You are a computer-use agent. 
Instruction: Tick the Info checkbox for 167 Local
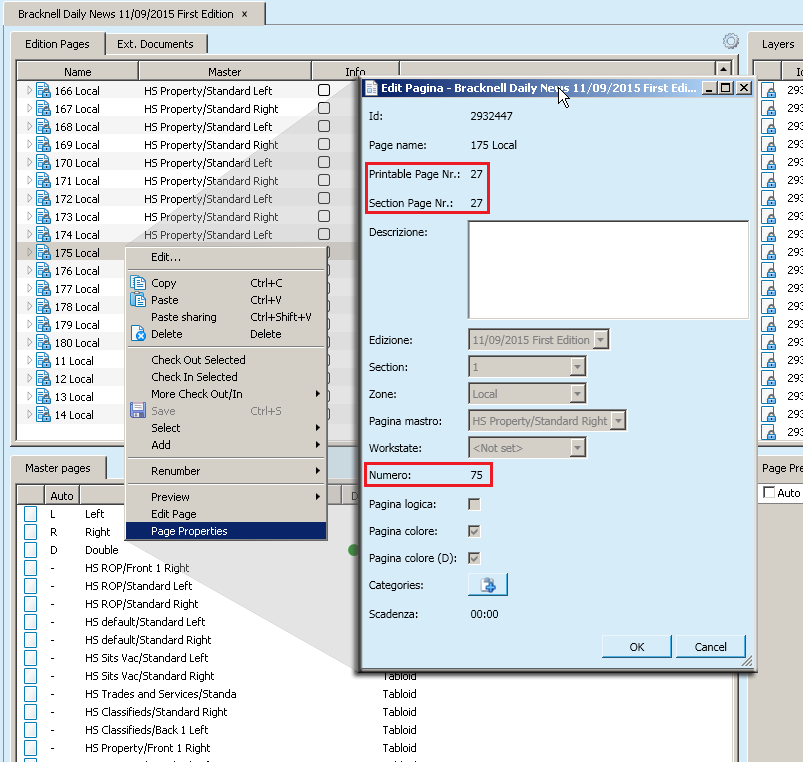[324, 108]
